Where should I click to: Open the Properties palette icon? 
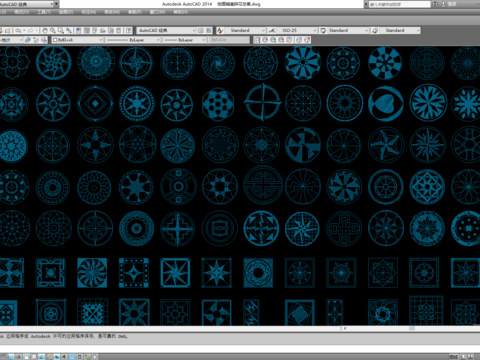(x=79, y=30)
